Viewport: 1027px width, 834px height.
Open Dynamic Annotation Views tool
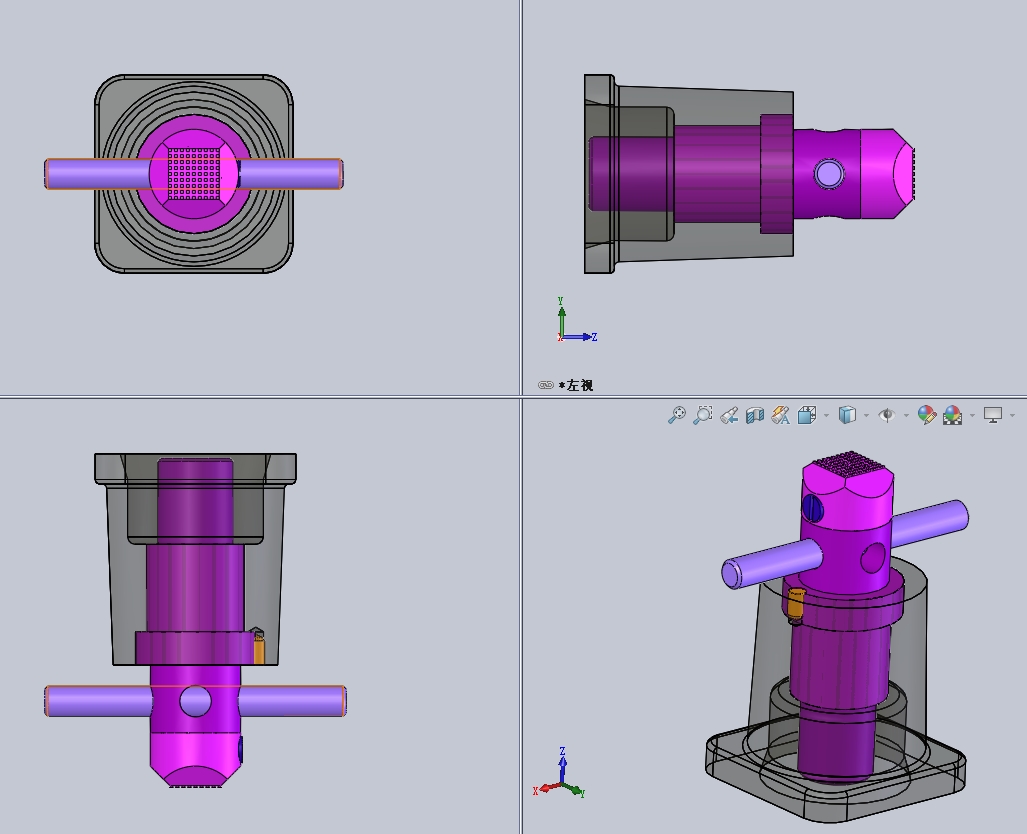[781, 415]
